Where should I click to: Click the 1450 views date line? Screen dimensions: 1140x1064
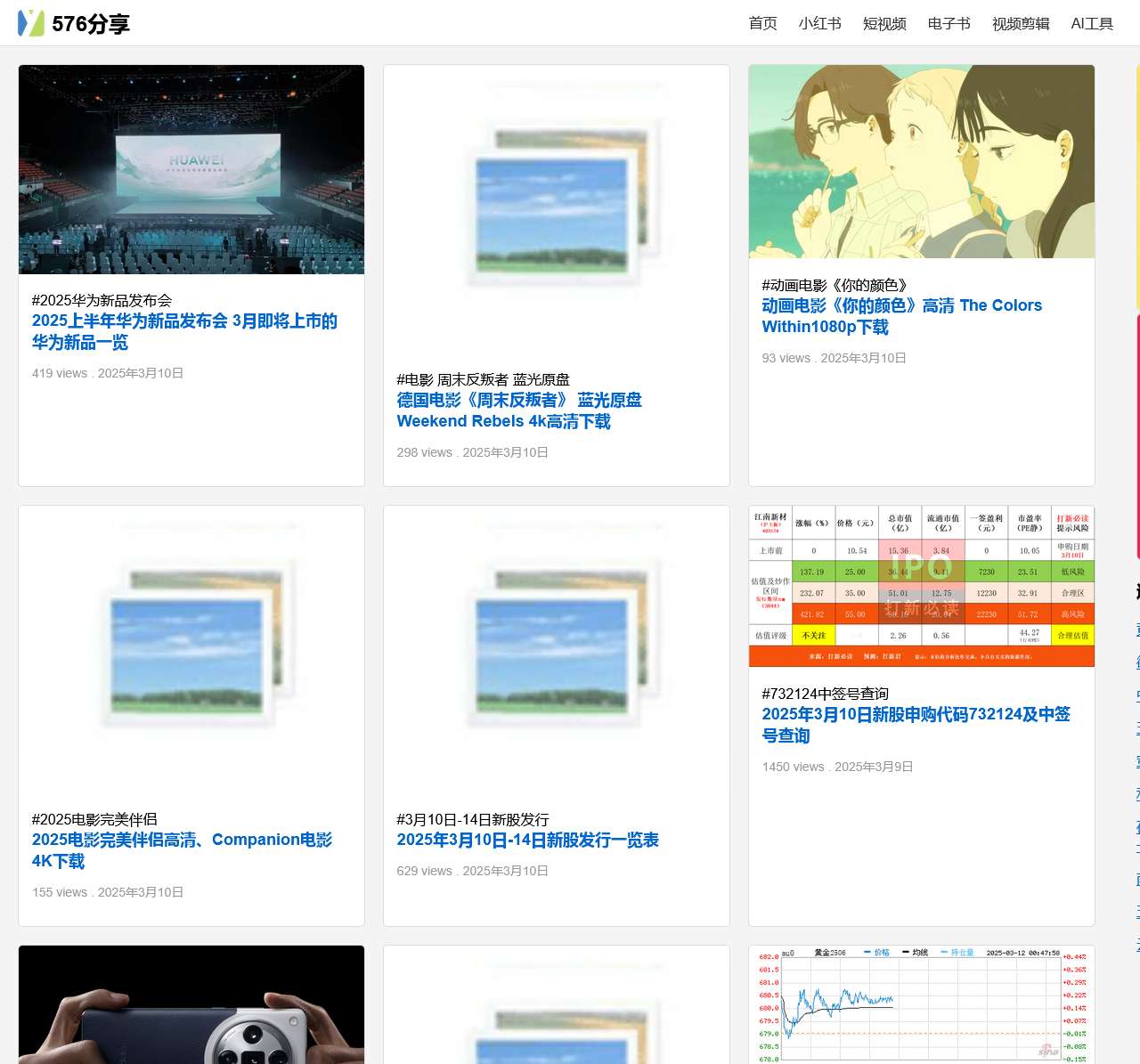click(x=838, y=767)
